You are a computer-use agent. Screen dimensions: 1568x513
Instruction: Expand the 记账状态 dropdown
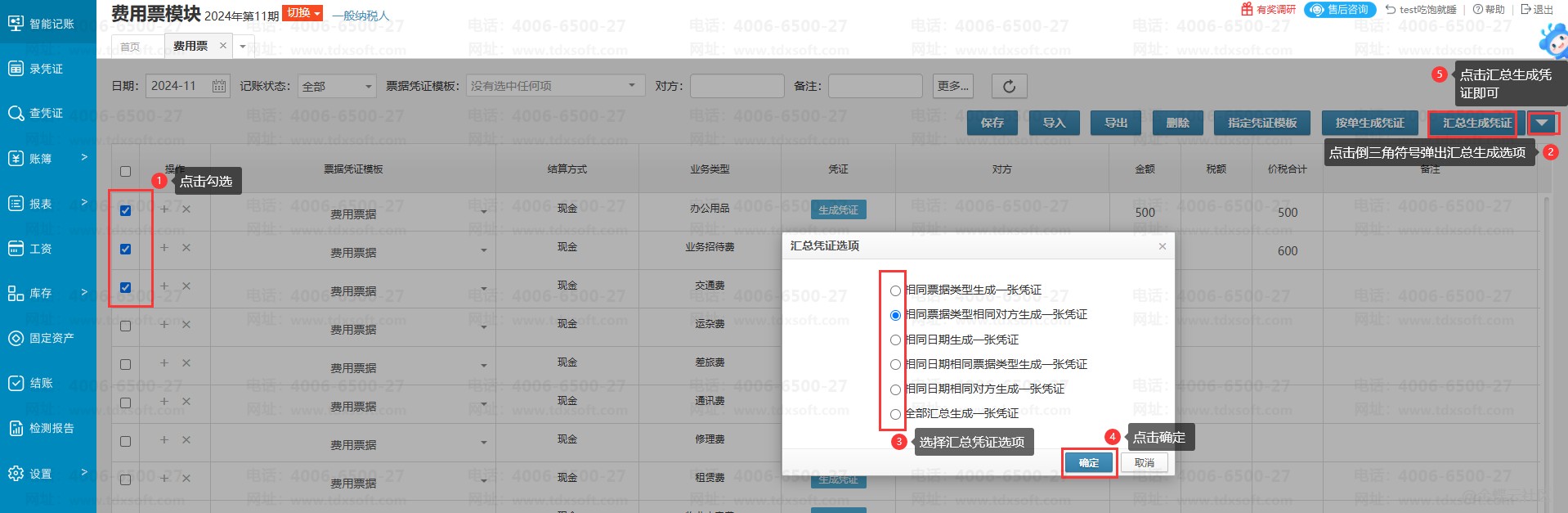tap(368, 87)
